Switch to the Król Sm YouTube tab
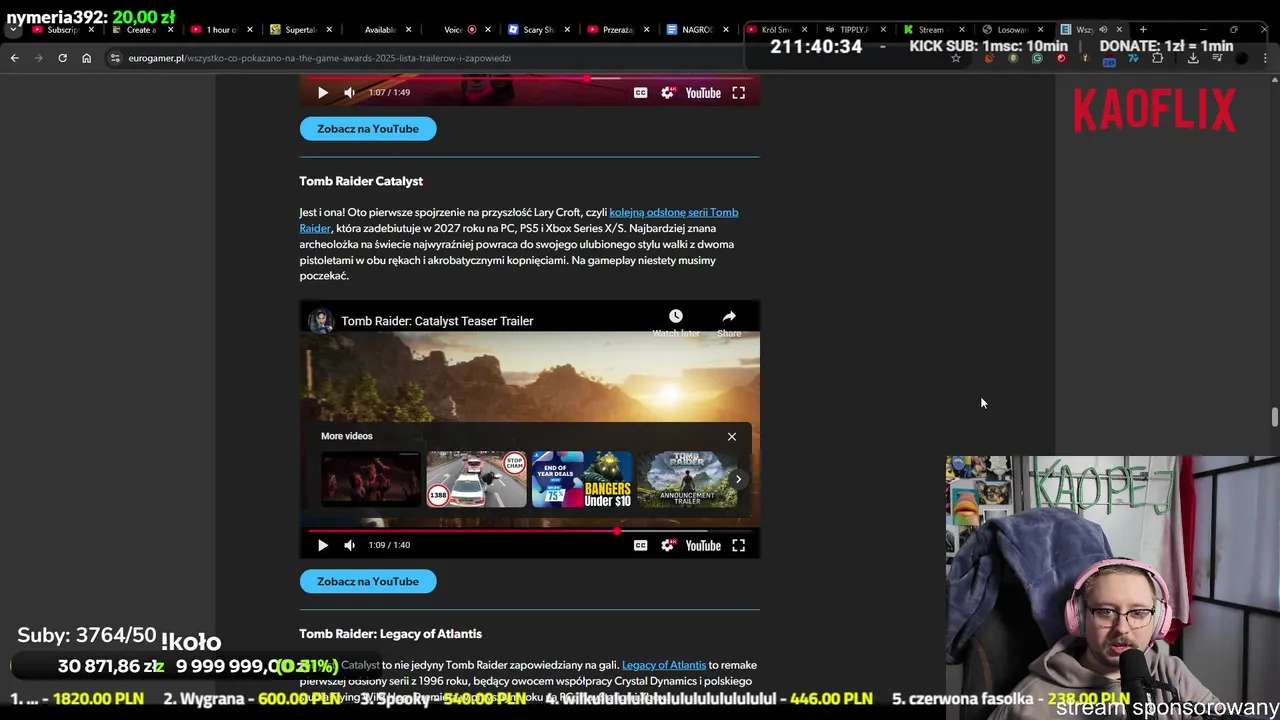The height and width of the screenshot is (720, 1280). pyautogui.click(x=775, y=30)
